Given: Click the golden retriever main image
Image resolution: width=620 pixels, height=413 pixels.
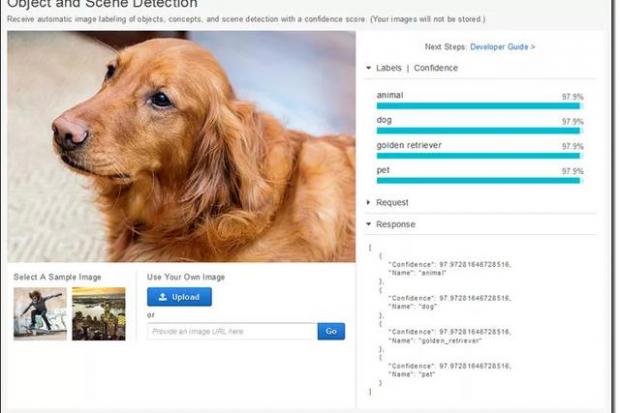Looking at the screenshot, I should pyautogui.click(x=181, y=146).
